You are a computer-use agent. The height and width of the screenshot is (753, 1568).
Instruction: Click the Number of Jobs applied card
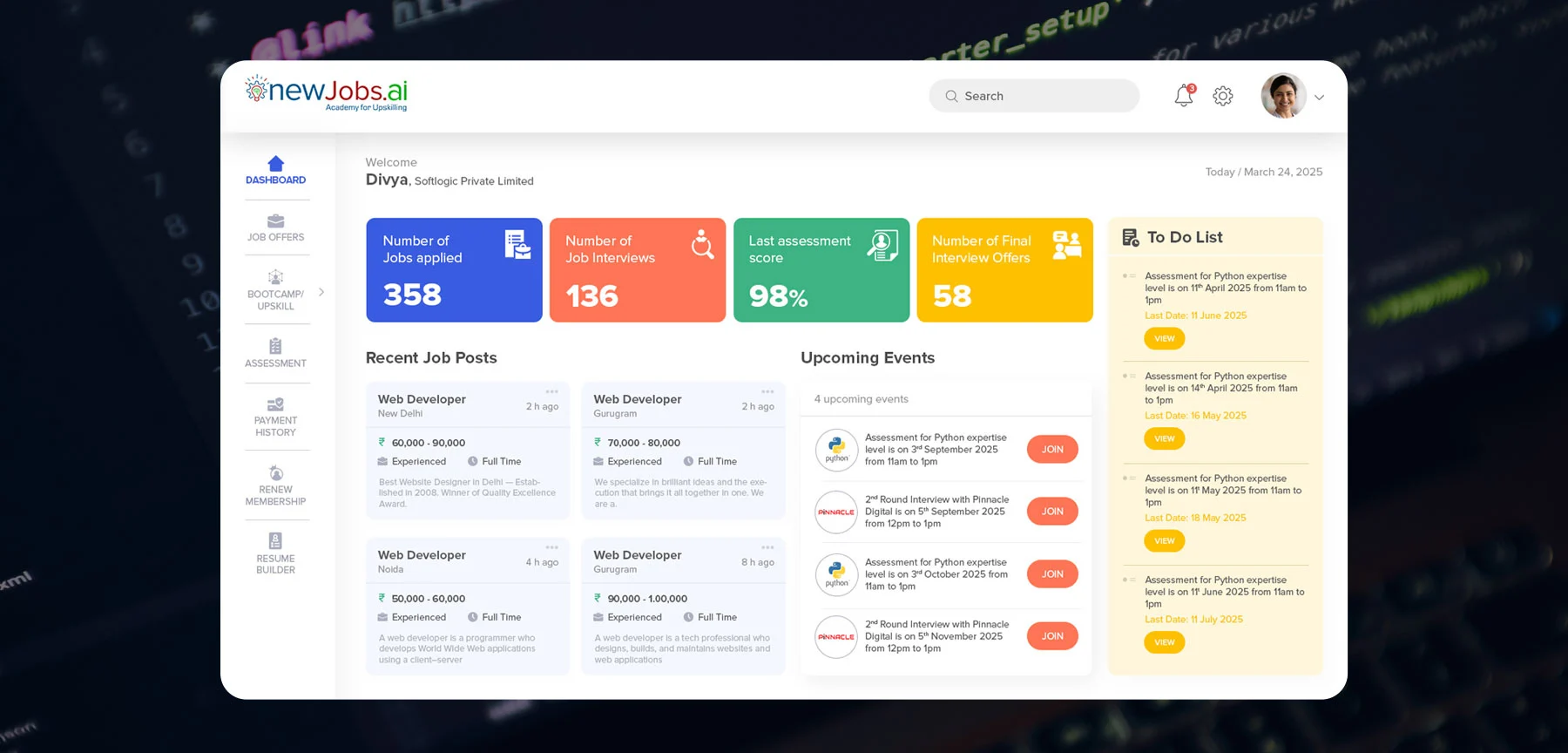point(454,270)
